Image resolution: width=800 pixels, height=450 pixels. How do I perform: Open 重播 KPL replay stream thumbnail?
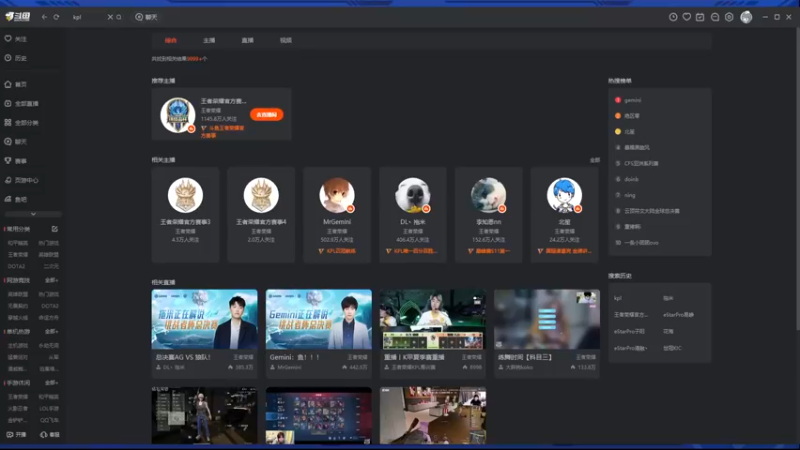click(433, 319)
